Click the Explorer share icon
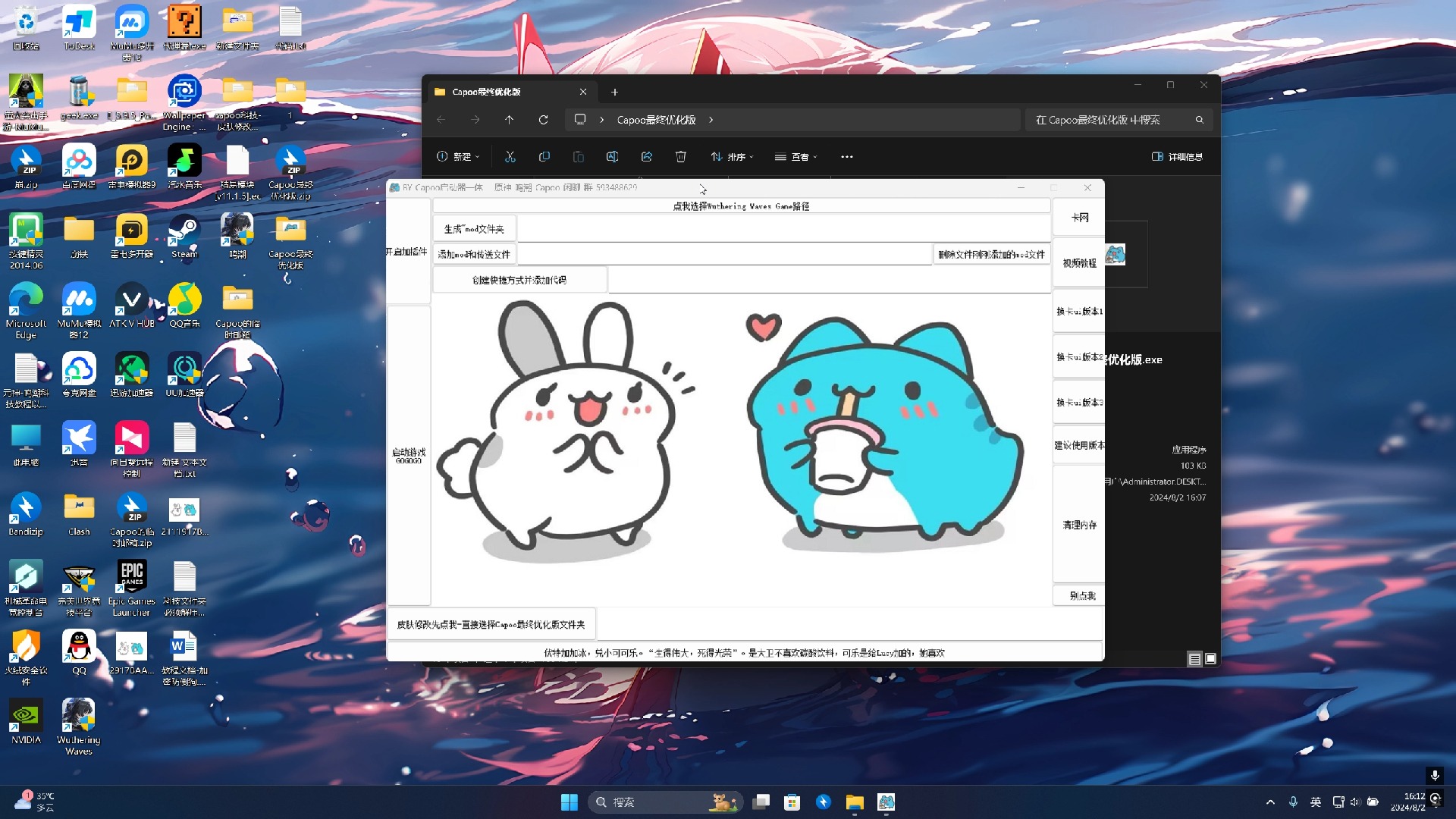Screen dimensions: 1456x819 pyautogui.click(x=647, y=157)
